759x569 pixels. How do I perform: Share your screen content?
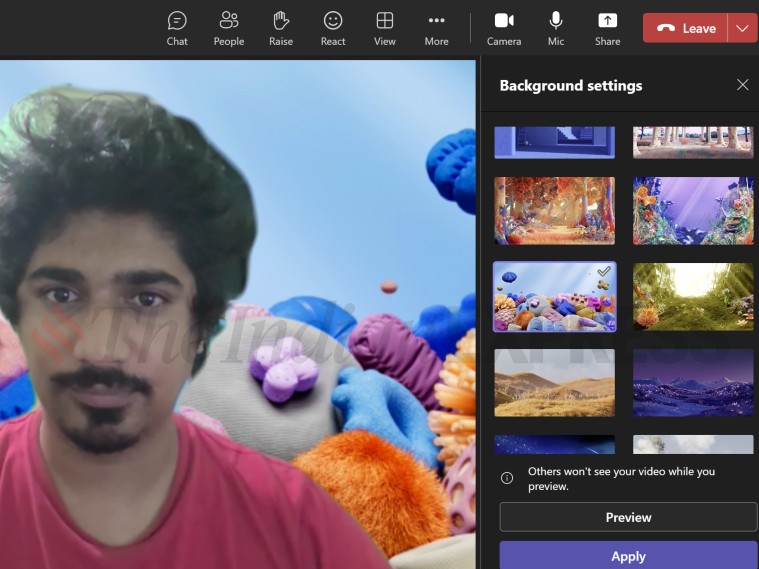(607, 29)
